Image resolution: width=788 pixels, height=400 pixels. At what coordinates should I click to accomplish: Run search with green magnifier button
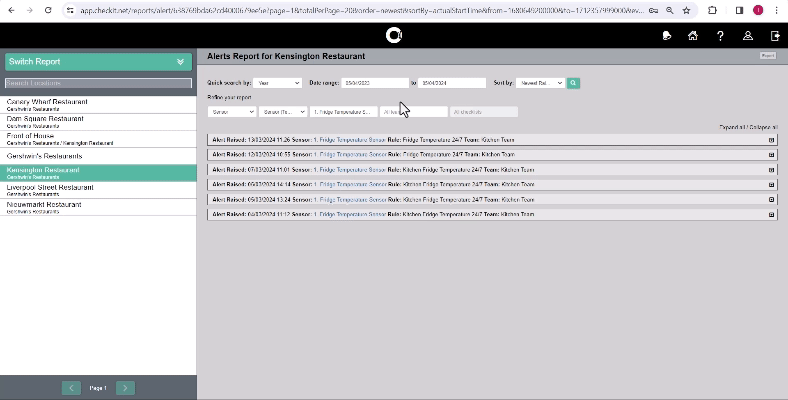coord(574,83)
